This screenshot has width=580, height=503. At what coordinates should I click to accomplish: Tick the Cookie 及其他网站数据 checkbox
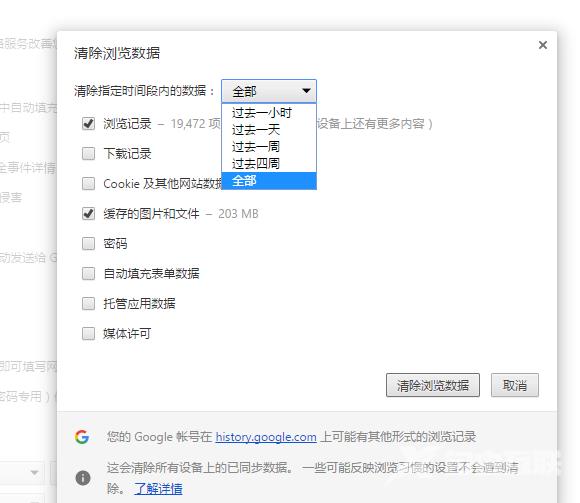point(88,183)
